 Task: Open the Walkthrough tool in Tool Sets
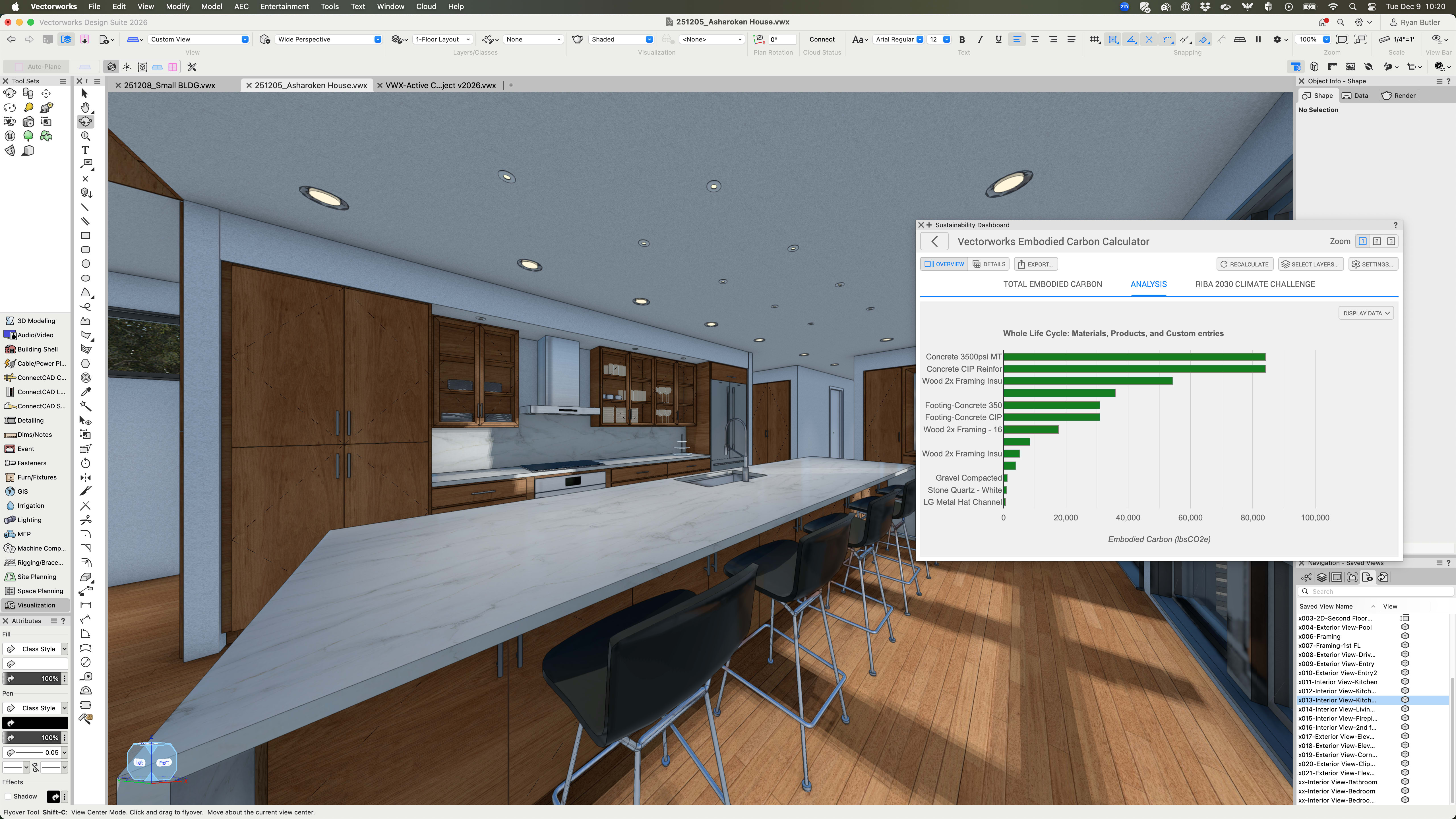[28, 93]
